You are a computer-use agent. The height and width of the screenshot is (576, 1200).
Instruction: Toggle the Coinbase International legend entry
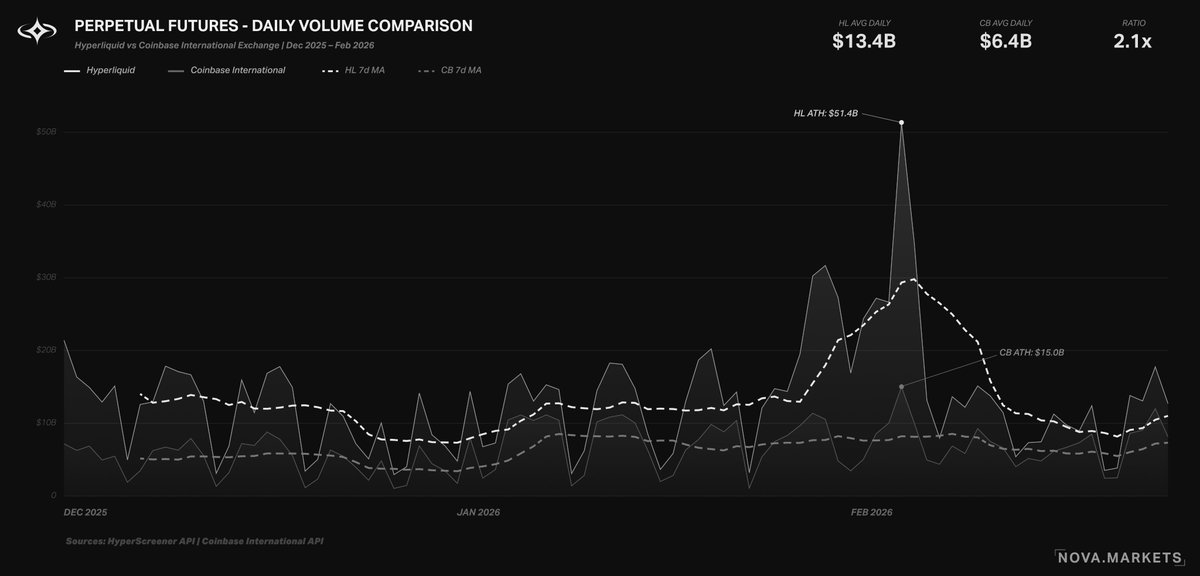[226, 71]
